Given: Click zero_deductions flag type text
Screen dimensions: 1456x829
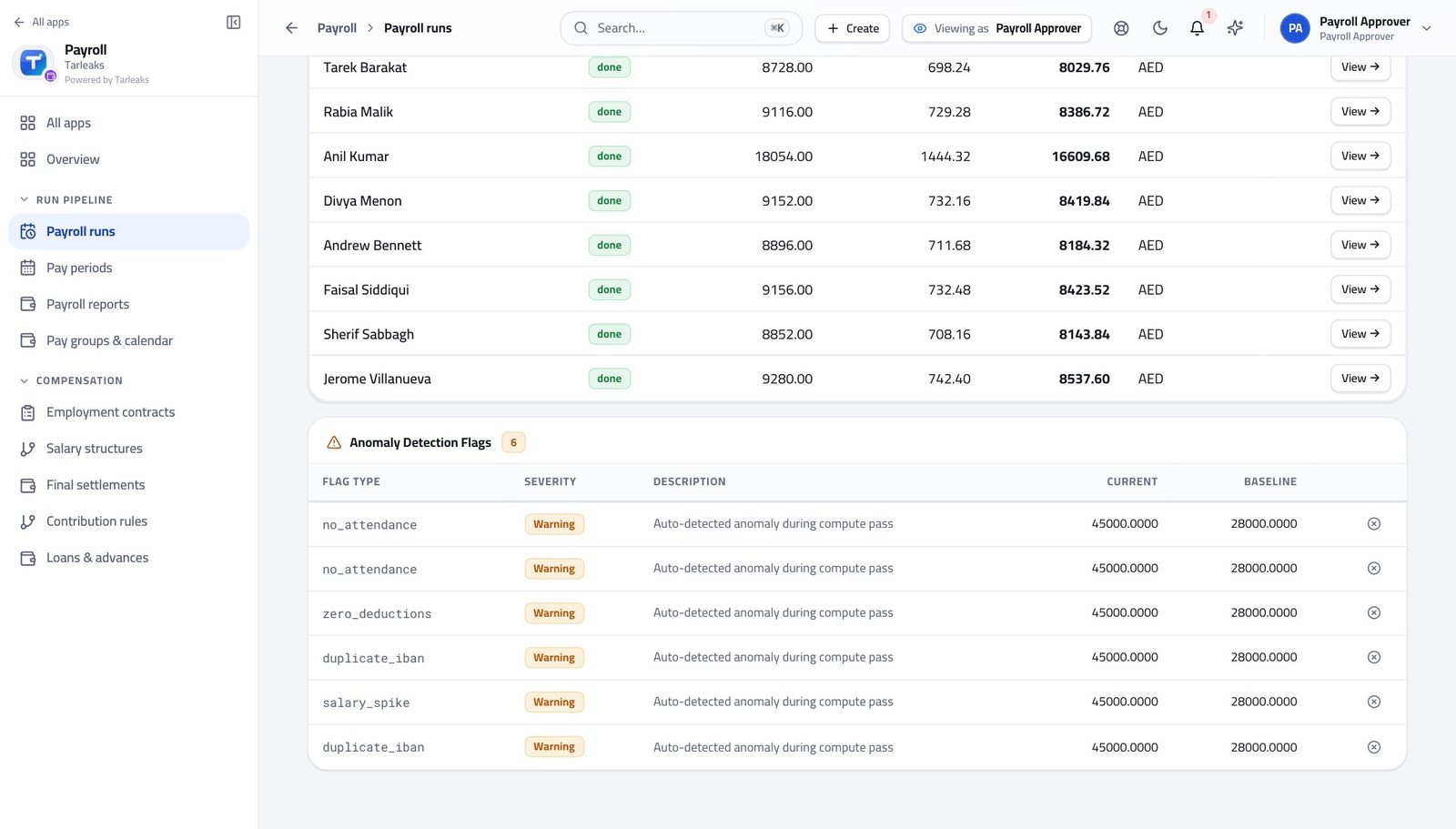Looking at the screenshot, I should coord(377,614).
